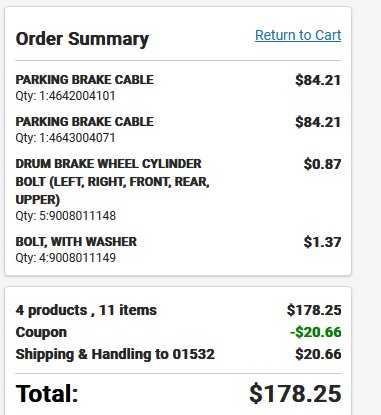Click the $0.87 bolt price
The image size is (381, 415).
(x=322, y=164)
